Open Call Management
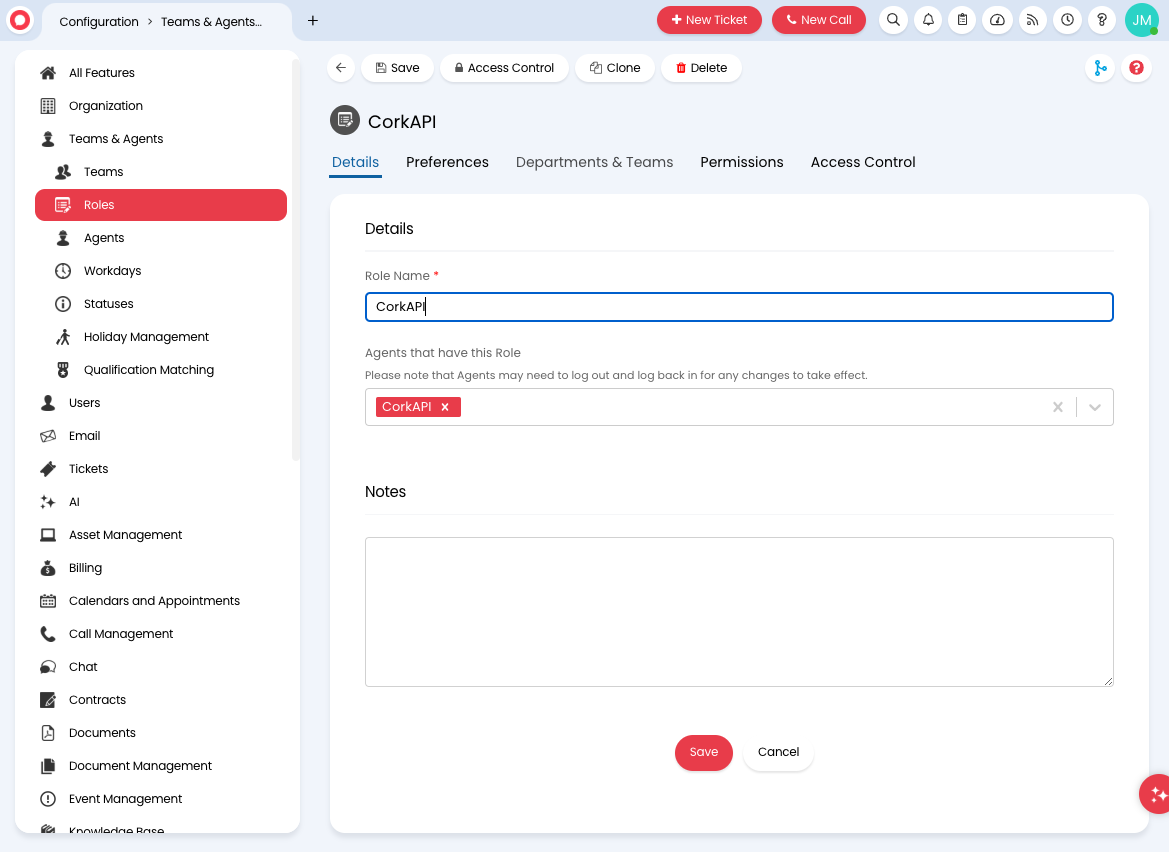This screenshot has width=1169, height=852. 161,634
